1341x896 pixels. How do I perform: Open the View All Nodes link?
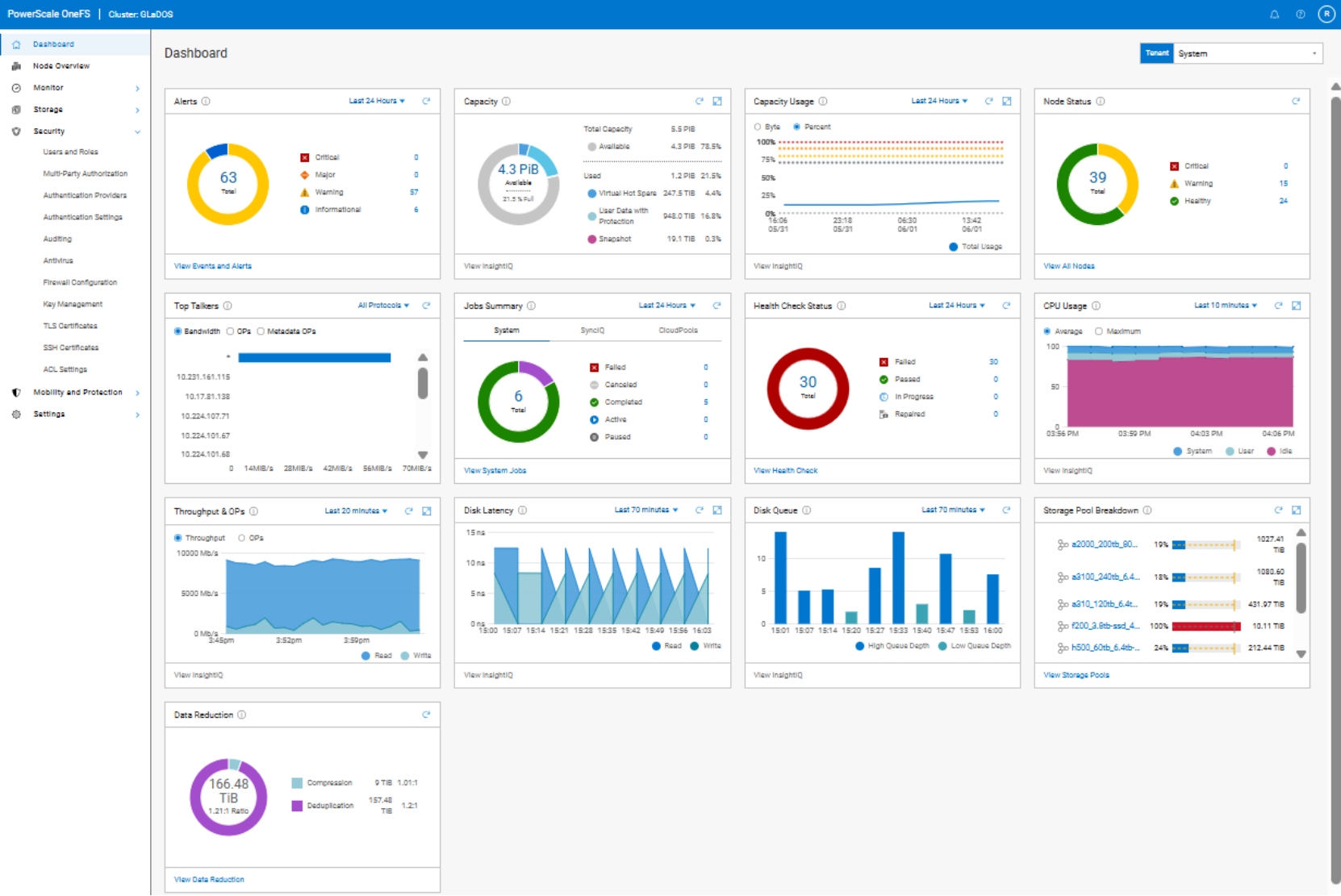1069,266
